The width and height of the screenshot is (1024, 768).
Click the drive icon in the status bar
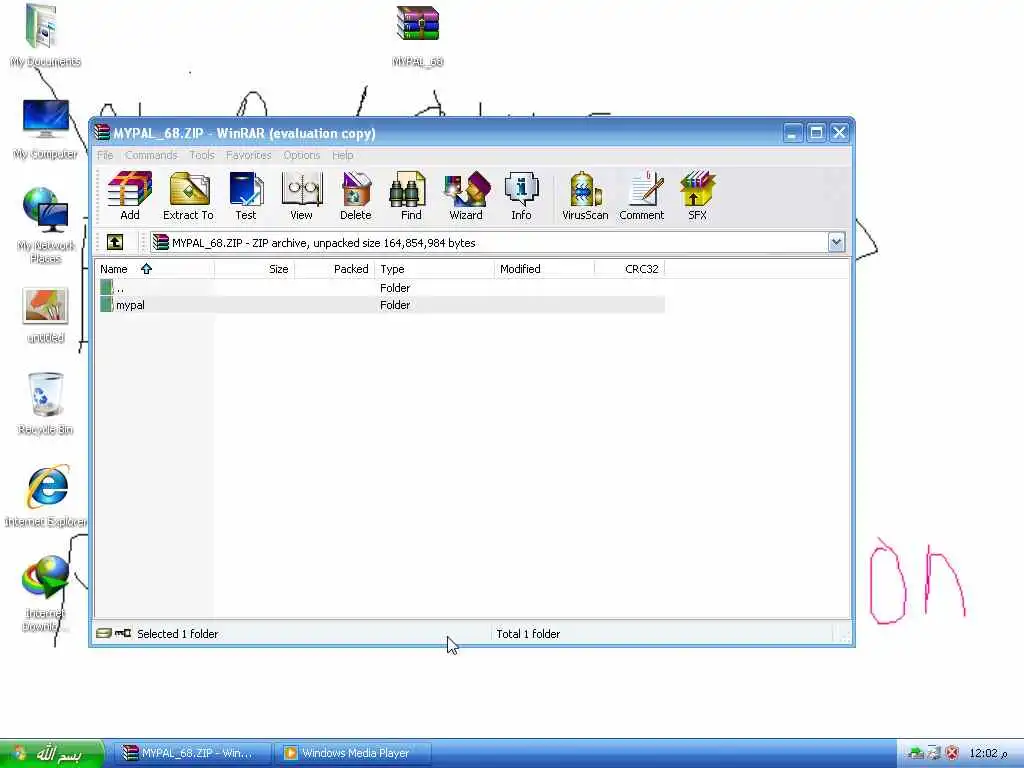104,633
